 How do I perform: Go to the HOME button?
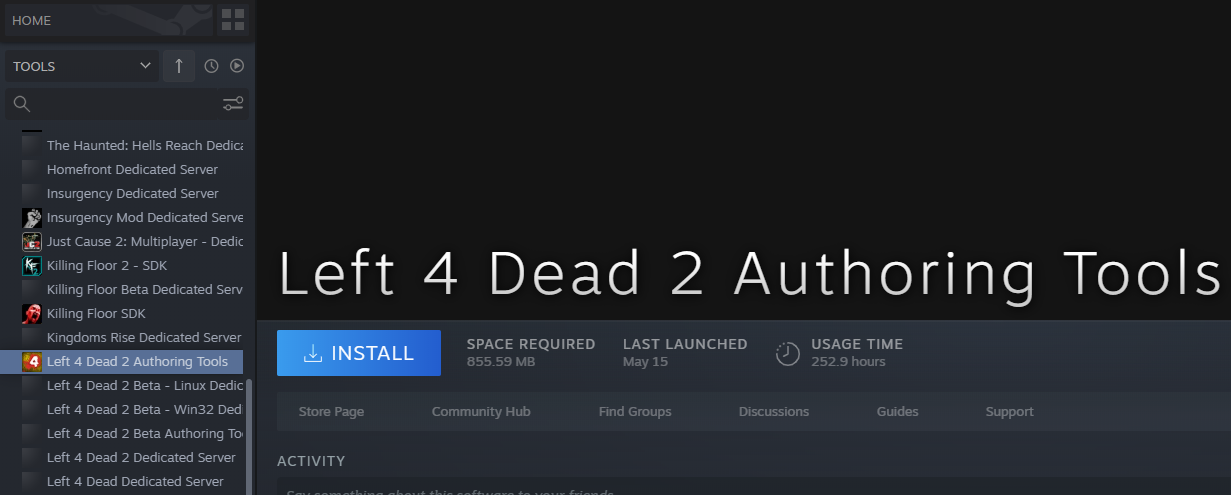tap(108, 20)
